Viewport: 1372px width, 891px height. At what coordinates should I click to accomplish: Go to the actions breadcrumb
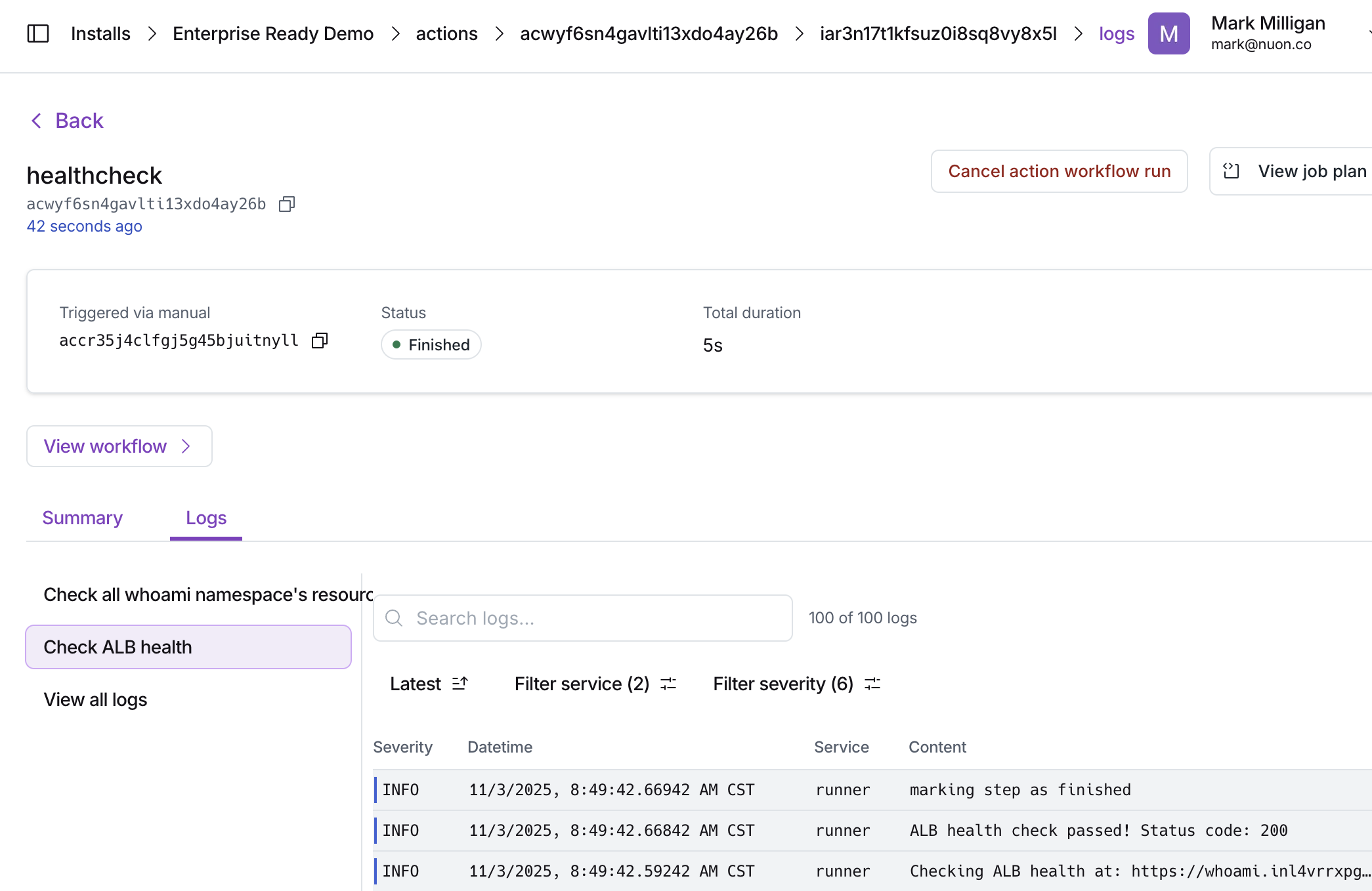coord(446,33)
